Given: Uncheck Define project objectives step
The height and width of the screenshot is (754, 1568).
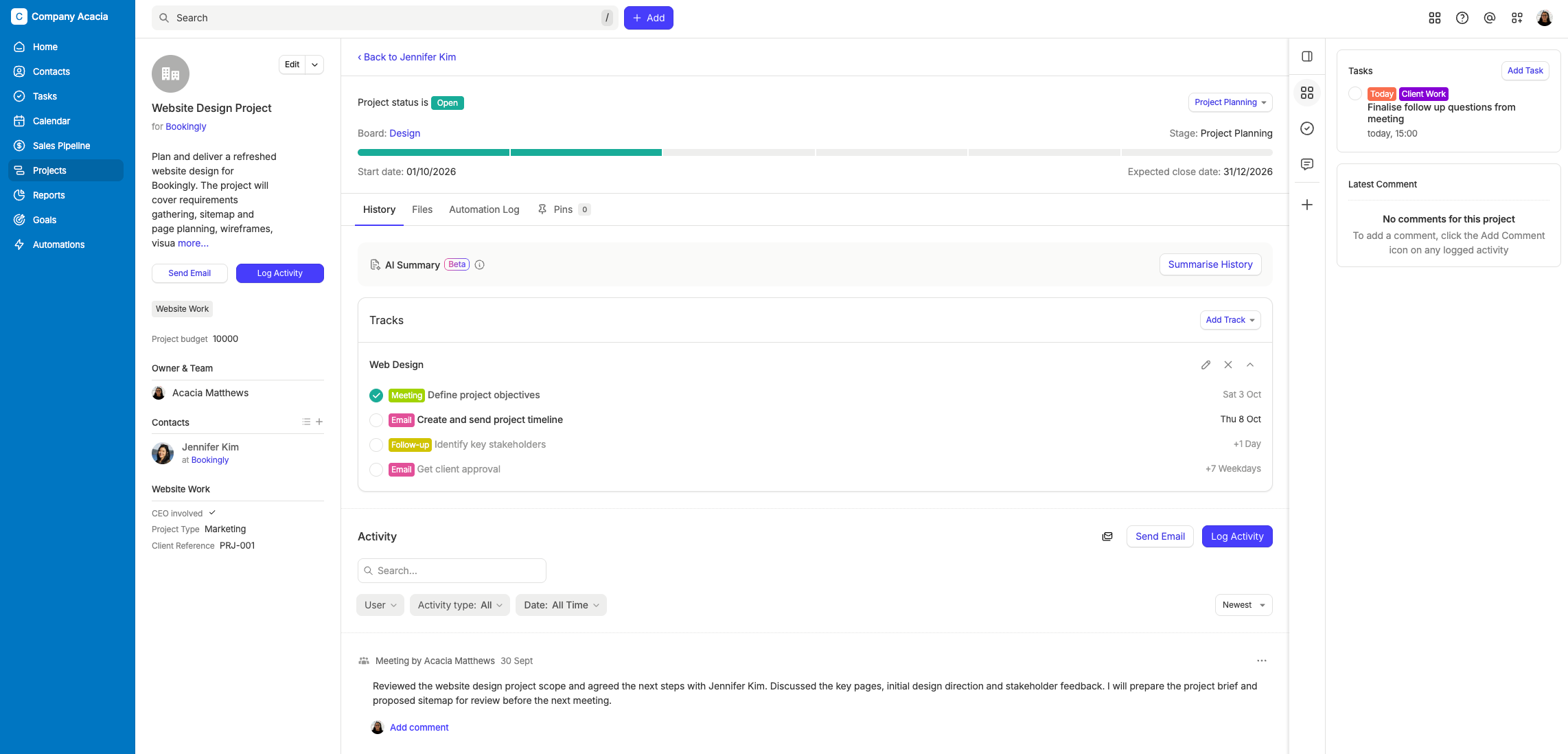Looking at the screenshot, I should pyautogui.click(x=376, y=395).
